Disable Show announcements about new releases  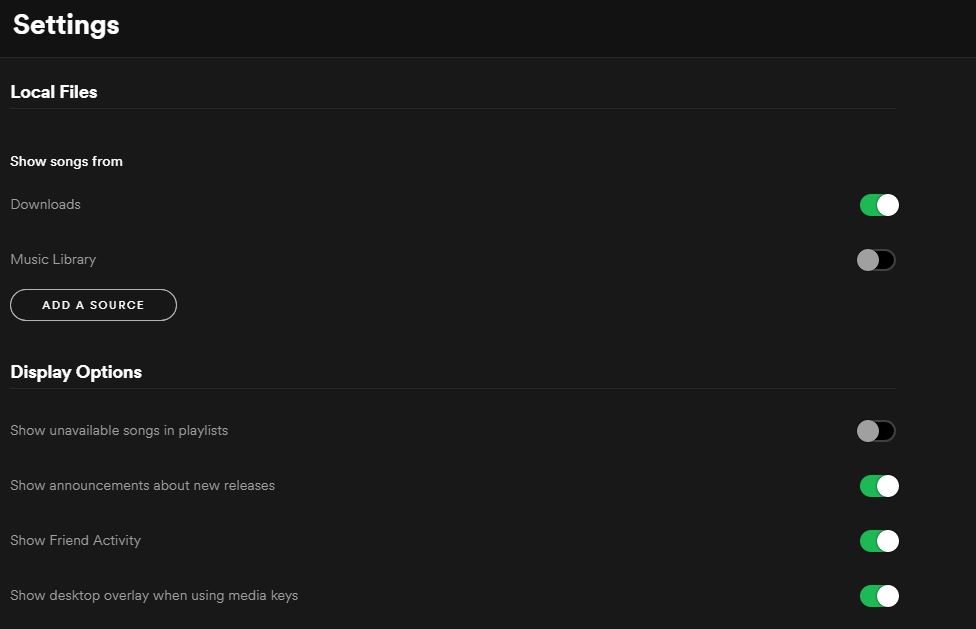click(x=878, y=485)
